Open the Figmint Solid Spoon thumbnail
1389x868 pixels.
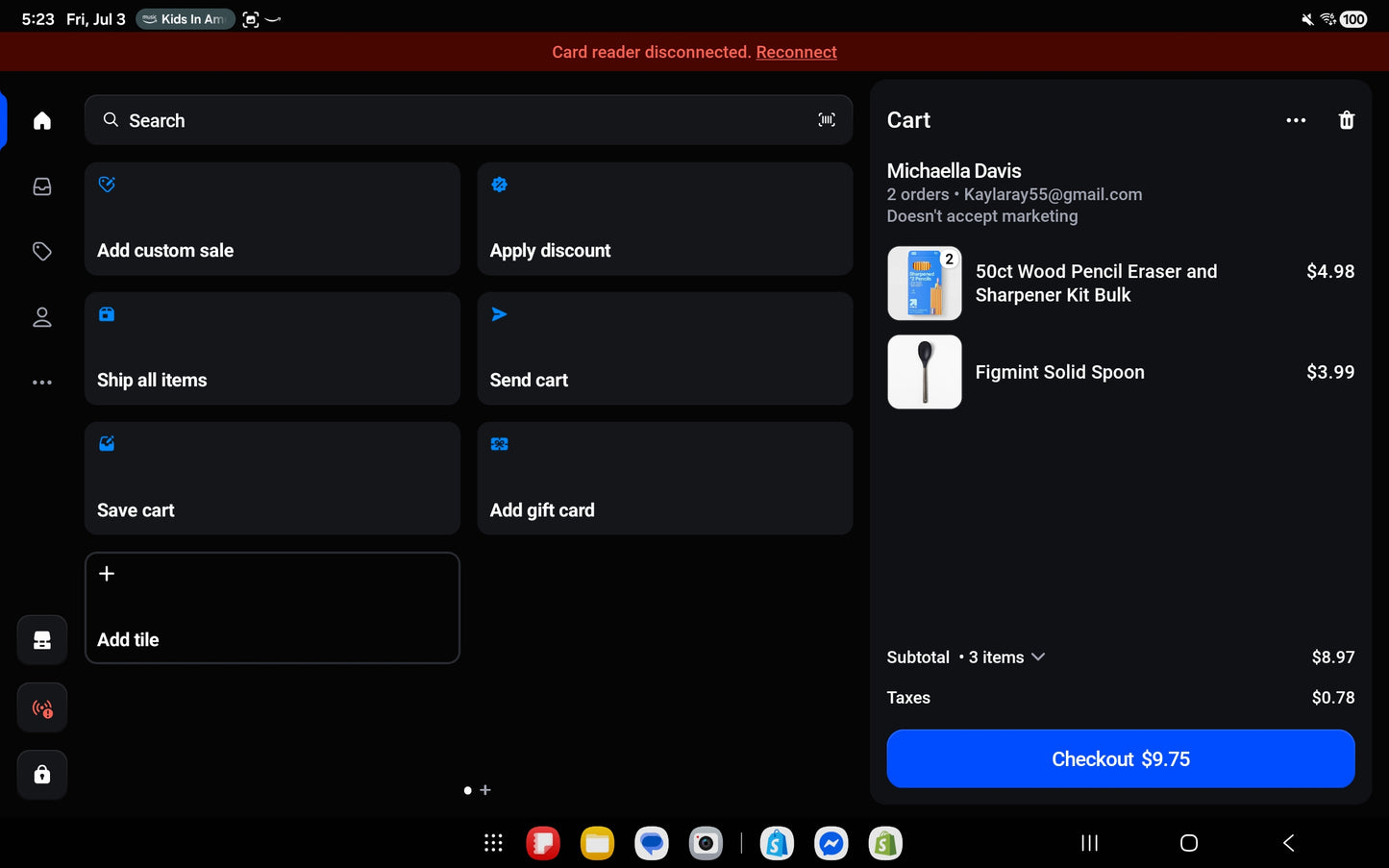[x=924, y=372]
